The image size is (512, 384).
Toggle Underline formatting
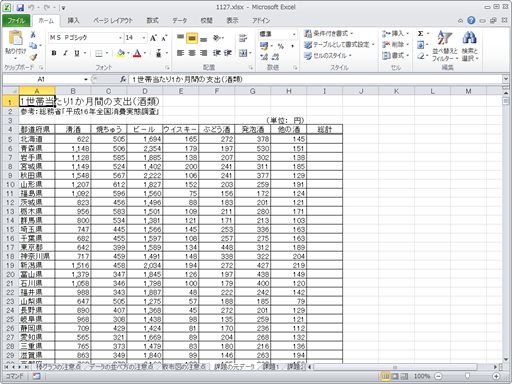(77, 53)
